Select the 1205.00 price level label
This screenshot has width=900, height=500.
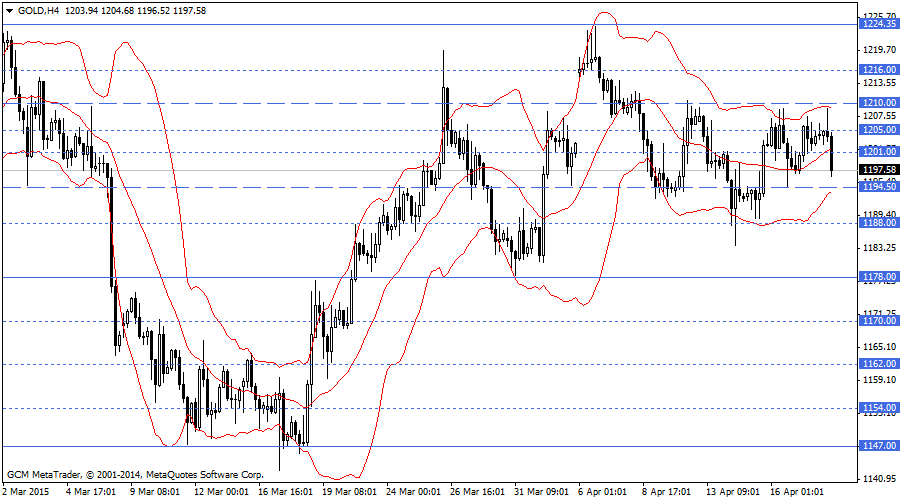(878, 129)
